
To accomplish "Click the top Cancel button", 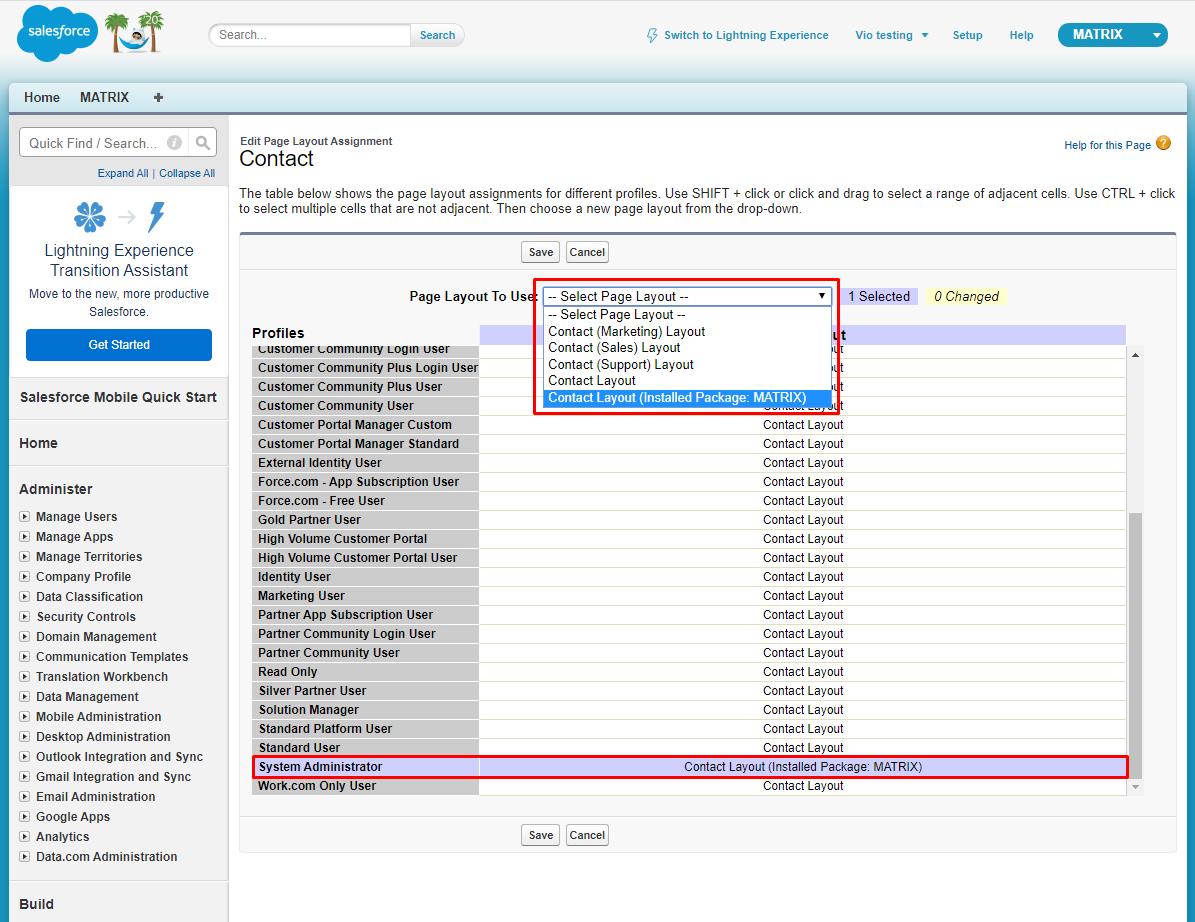I will coord(587,252).
